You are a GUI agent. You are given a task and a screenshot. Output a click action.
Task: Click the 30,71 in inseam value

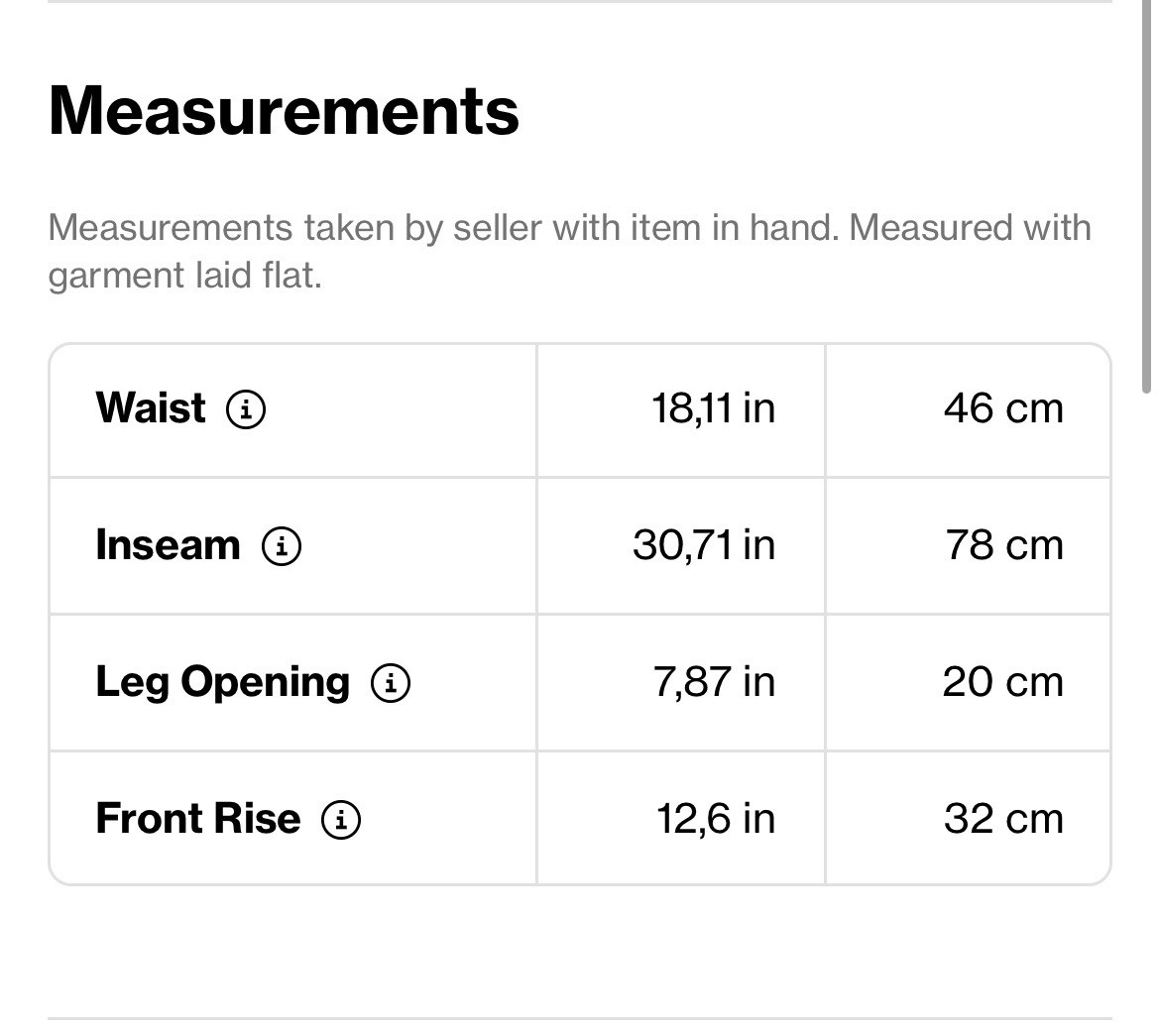pos(704,545)
